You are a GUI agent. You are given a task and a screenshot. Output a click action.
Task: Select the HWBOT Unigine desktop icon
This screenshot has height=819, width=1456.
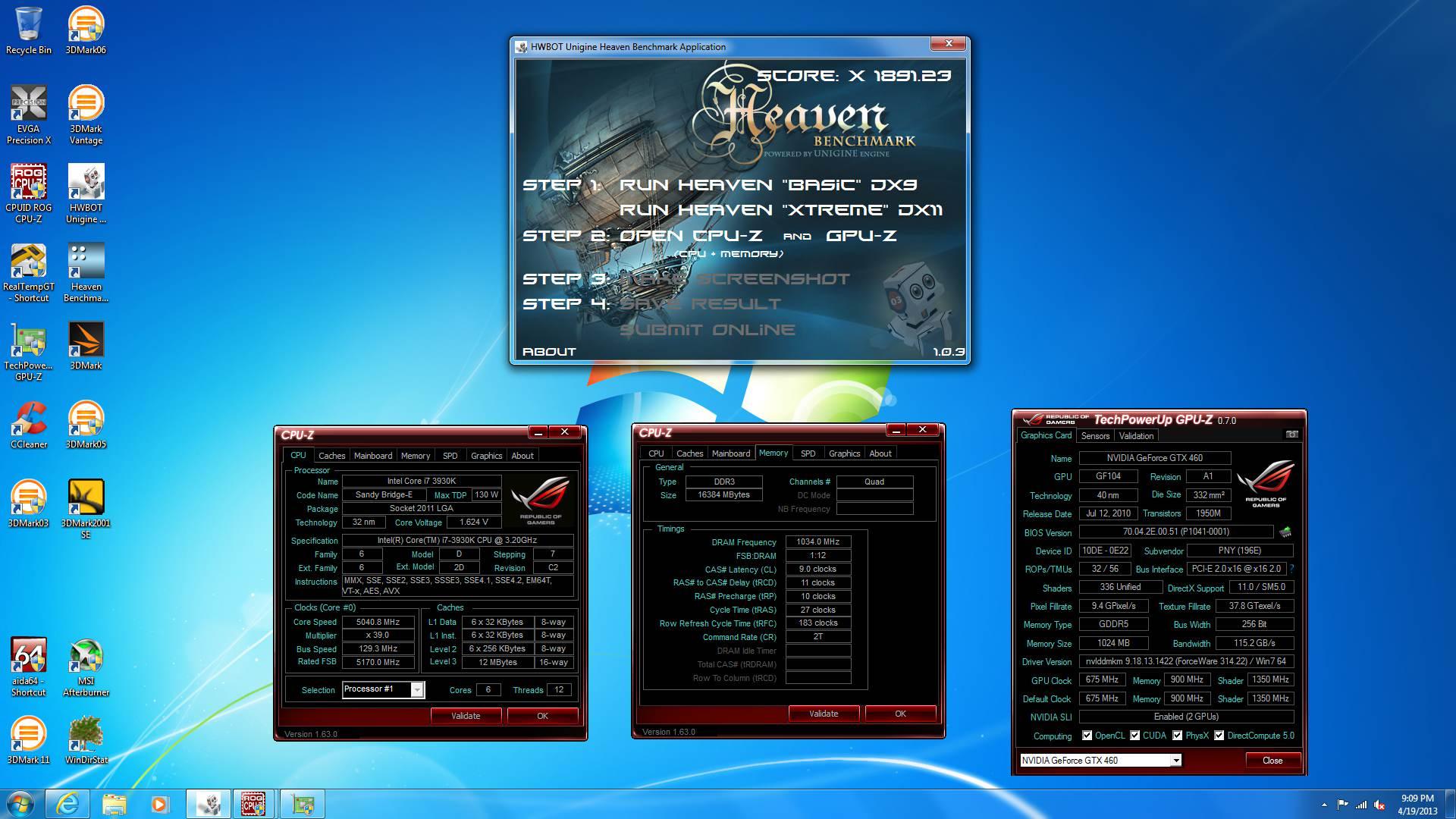(86, 193)
